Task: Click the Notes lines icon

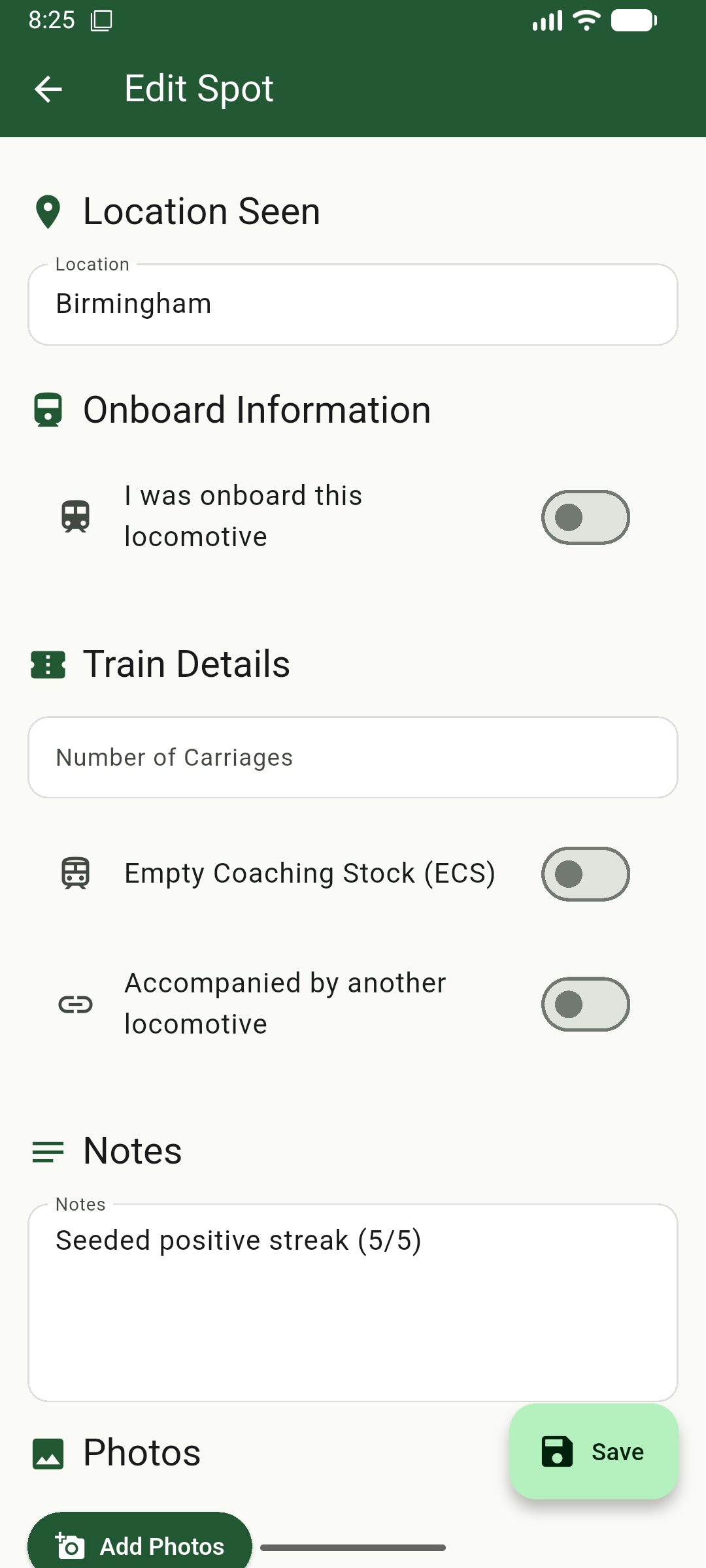Action: click(48, 1152)
